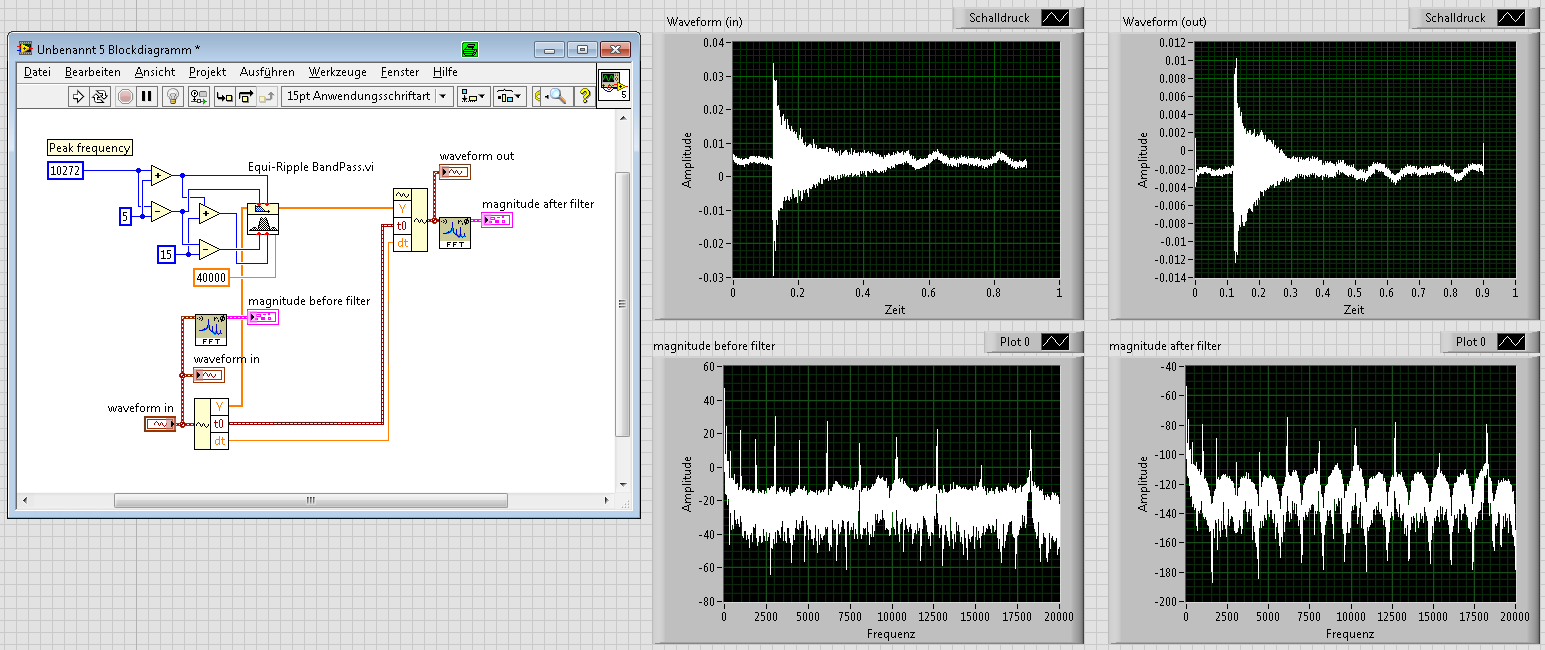Click inside the magnitude before filter plot
The width and height of the screenshot is (1545, 650).
tap(892, 484)
